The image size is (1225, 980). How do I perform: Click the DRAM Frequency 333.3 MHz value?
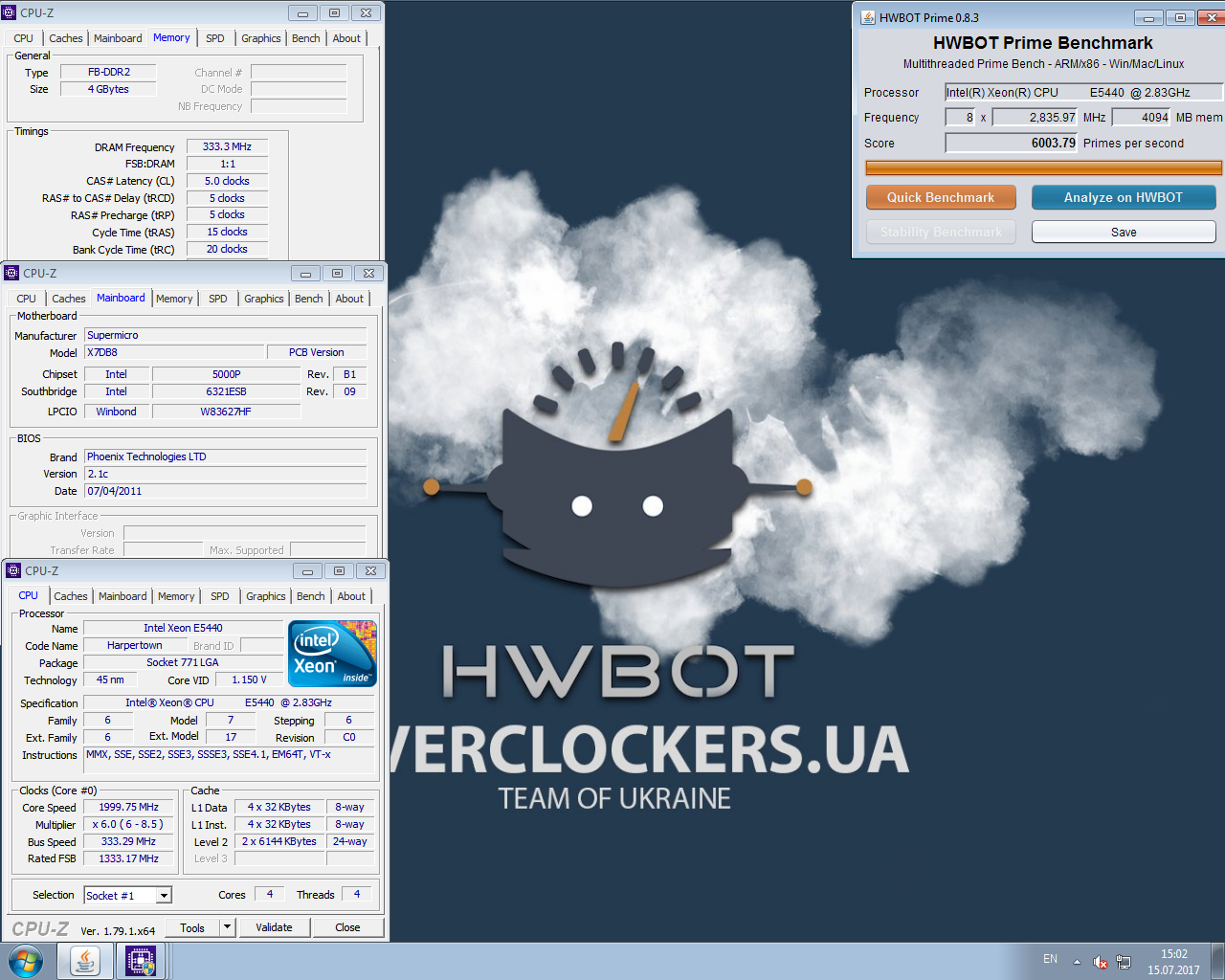click(227, 147)
